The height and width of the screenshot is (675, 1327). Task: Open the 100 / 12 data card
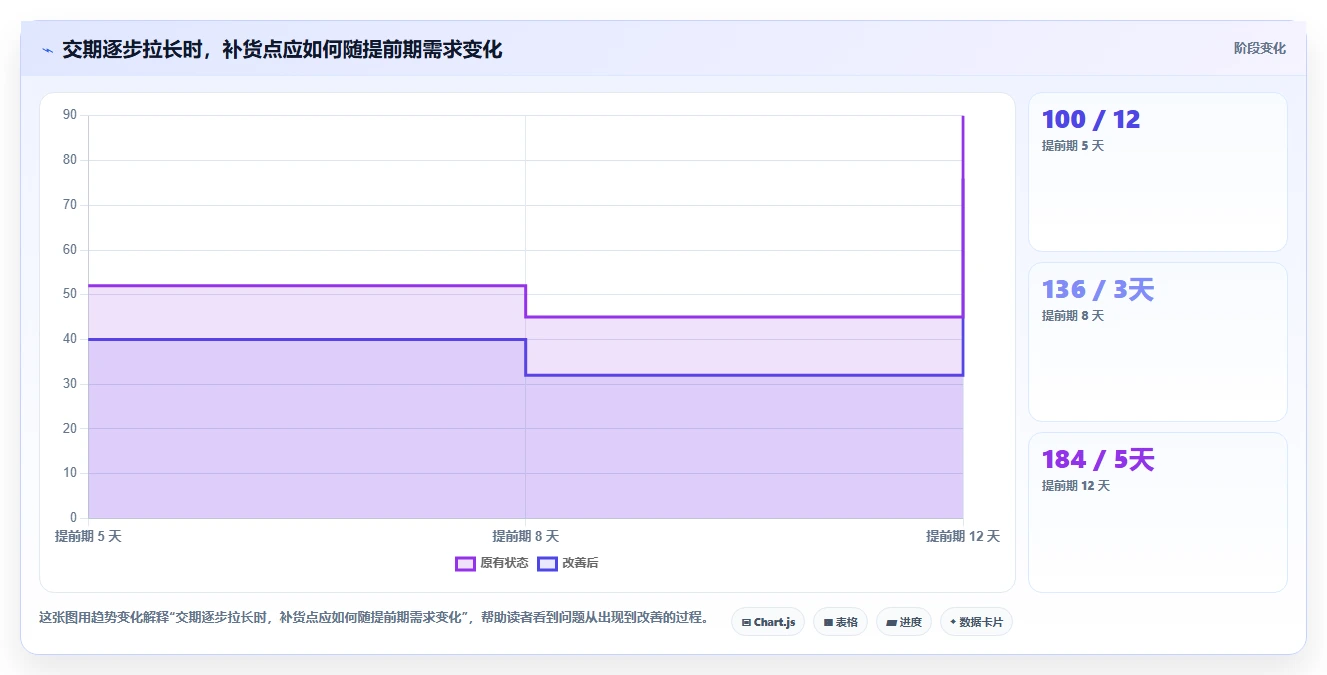1157,172
